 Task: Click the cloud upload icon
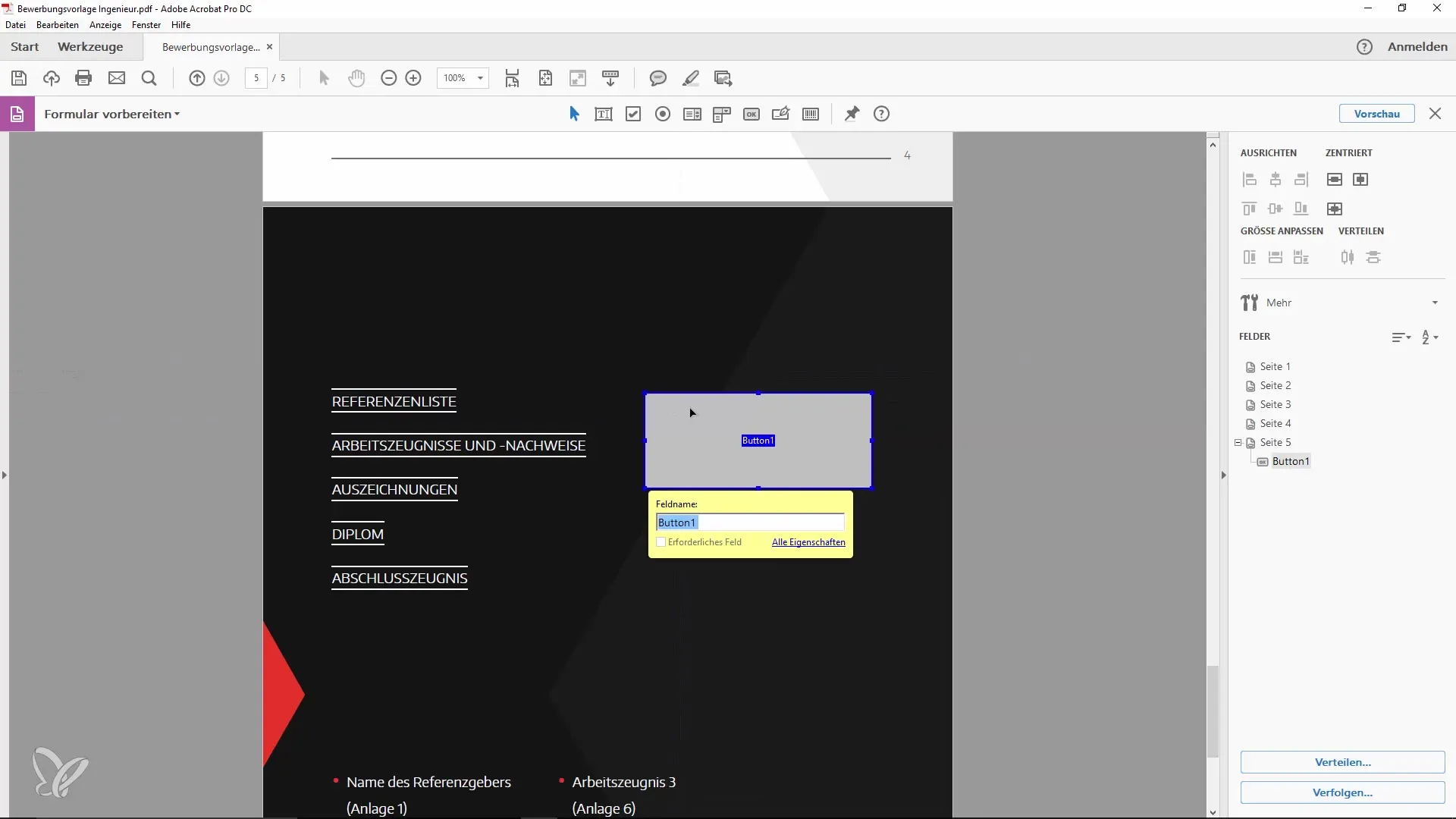click(52, 78)
